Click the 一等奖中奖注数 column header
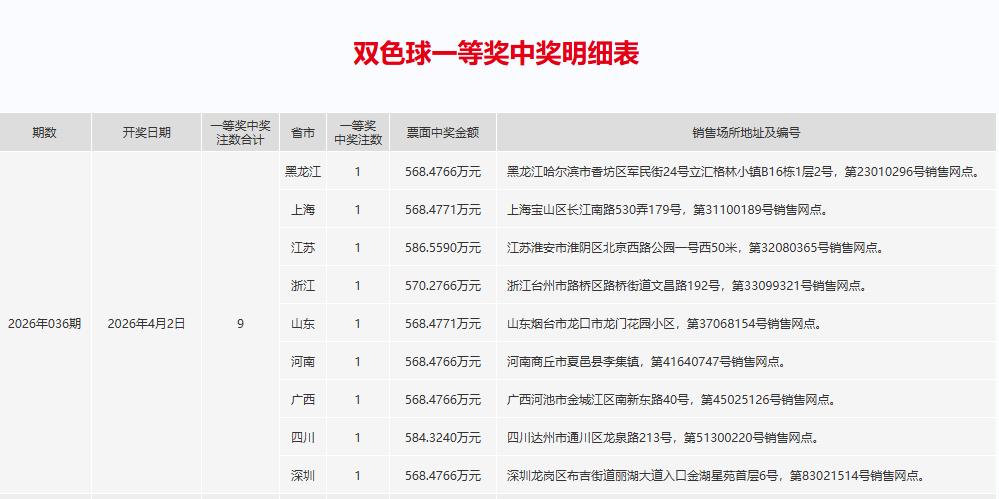This screenshot has width=999, height=499. [358, 133]
